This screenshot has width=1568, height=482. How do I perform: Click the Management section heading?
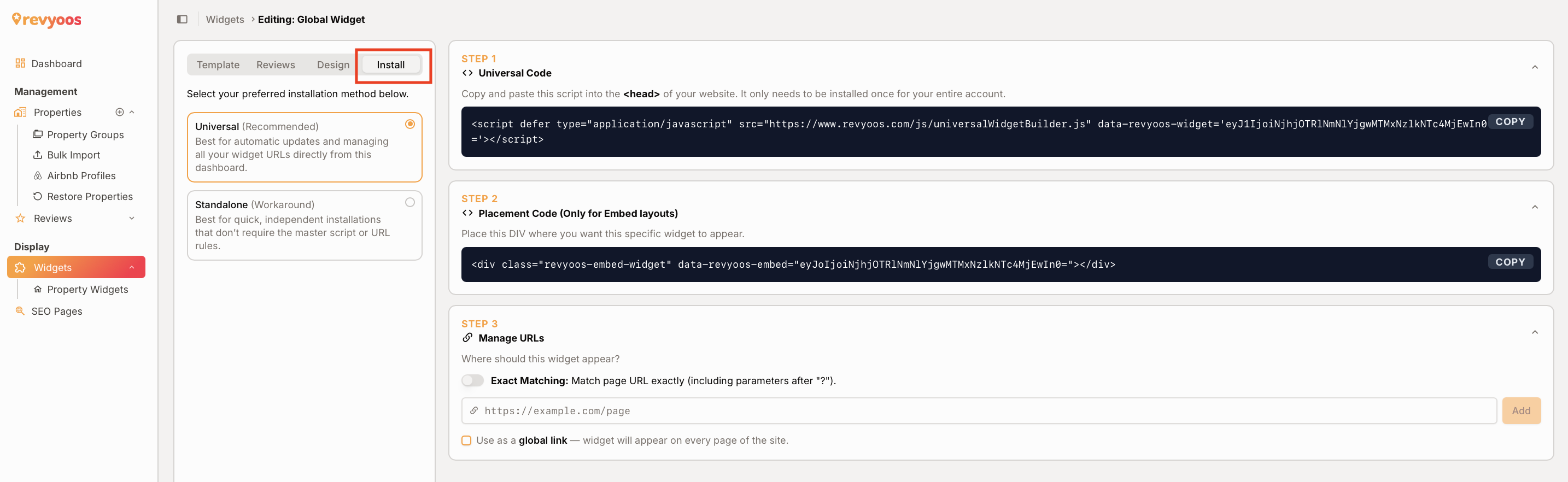point(46,91)
